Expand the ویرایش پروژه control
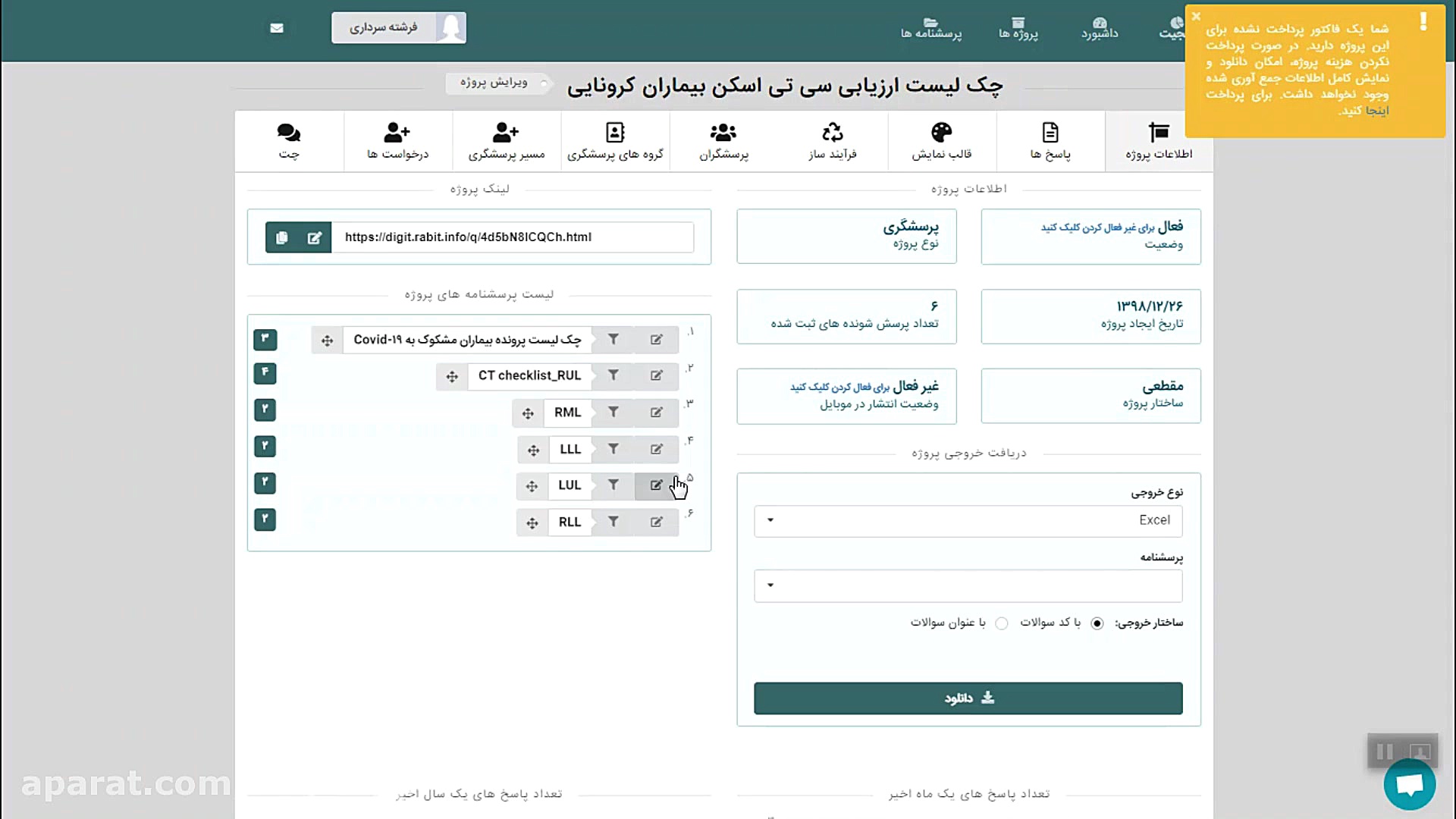The height and width of the screenshot is (819, 1456). pos(497,83)
